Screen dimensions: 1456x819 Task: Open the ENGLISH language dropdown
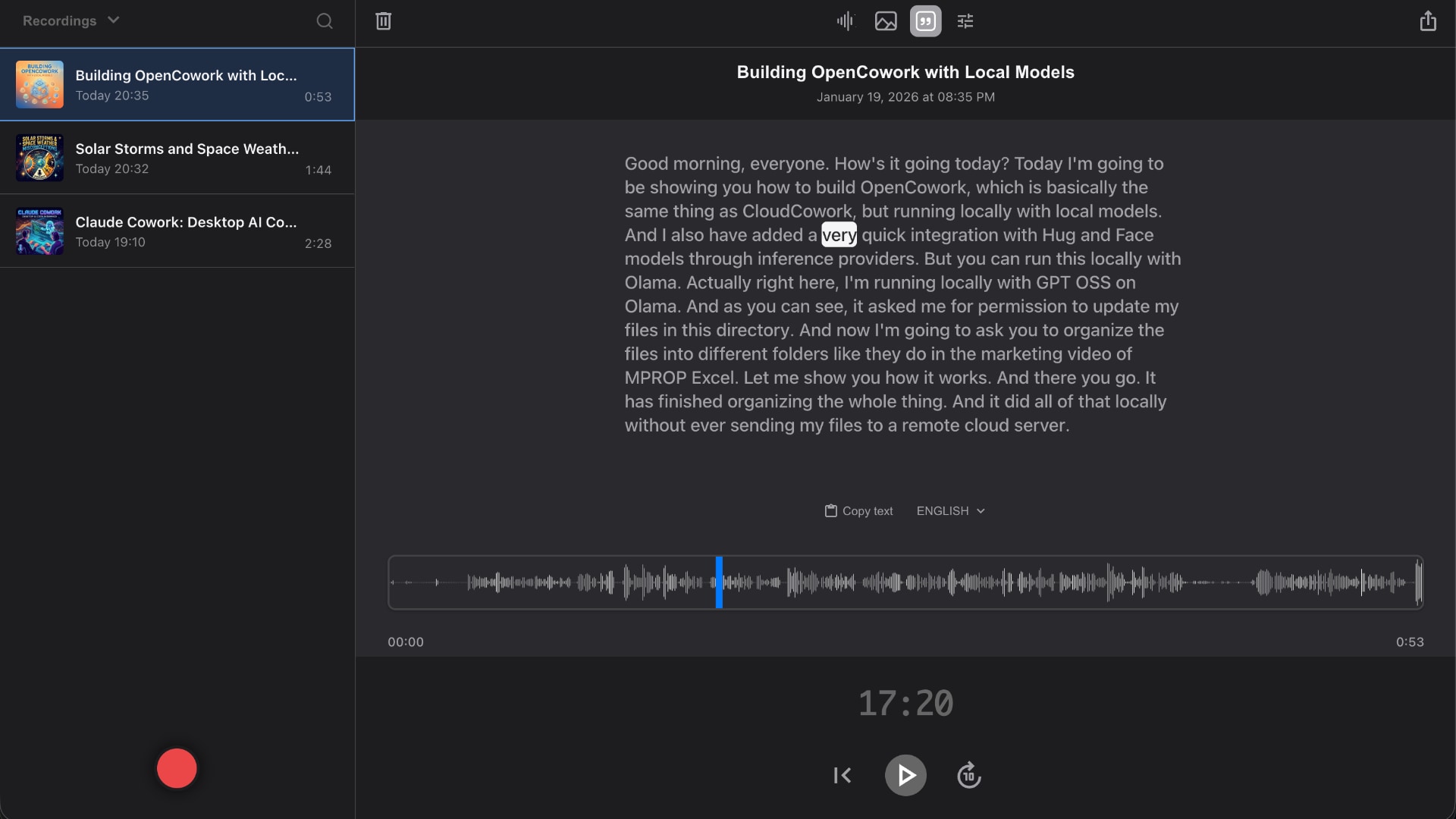pos(950,511)
